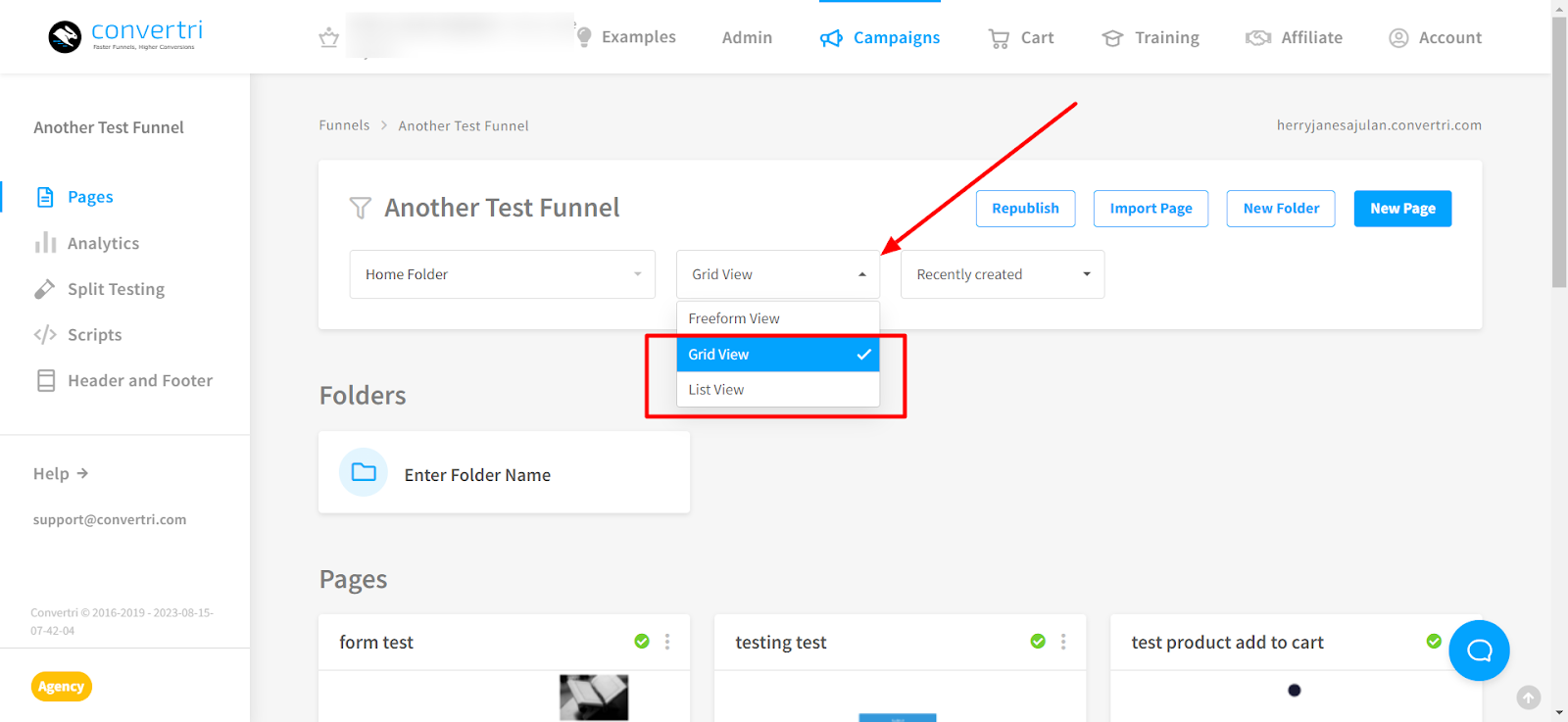Screen dimensions: 1568x722
Task: Click green check on test product add to cart
Action: point(1434,642)
